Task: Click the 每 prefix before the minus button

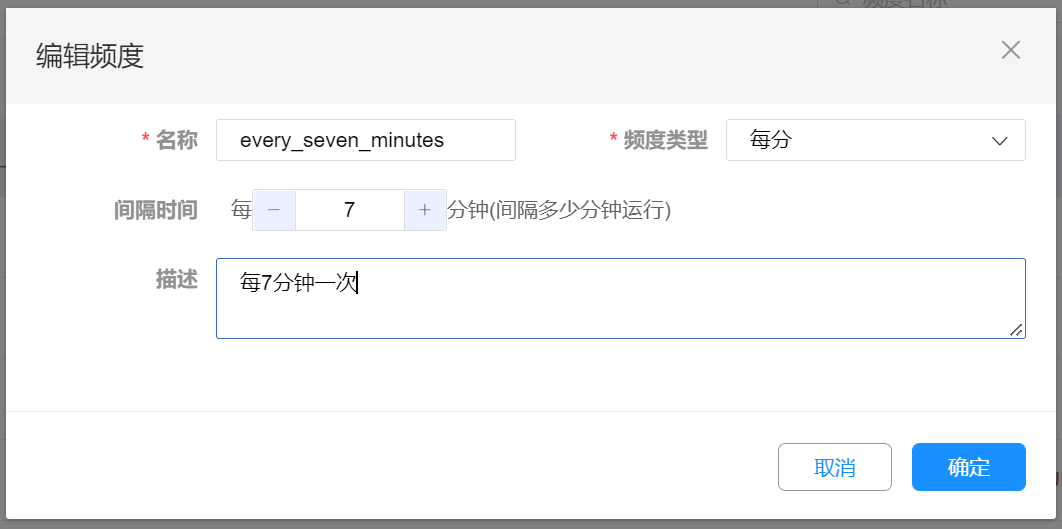Action: pyautogui.click(x=241, y=210)
